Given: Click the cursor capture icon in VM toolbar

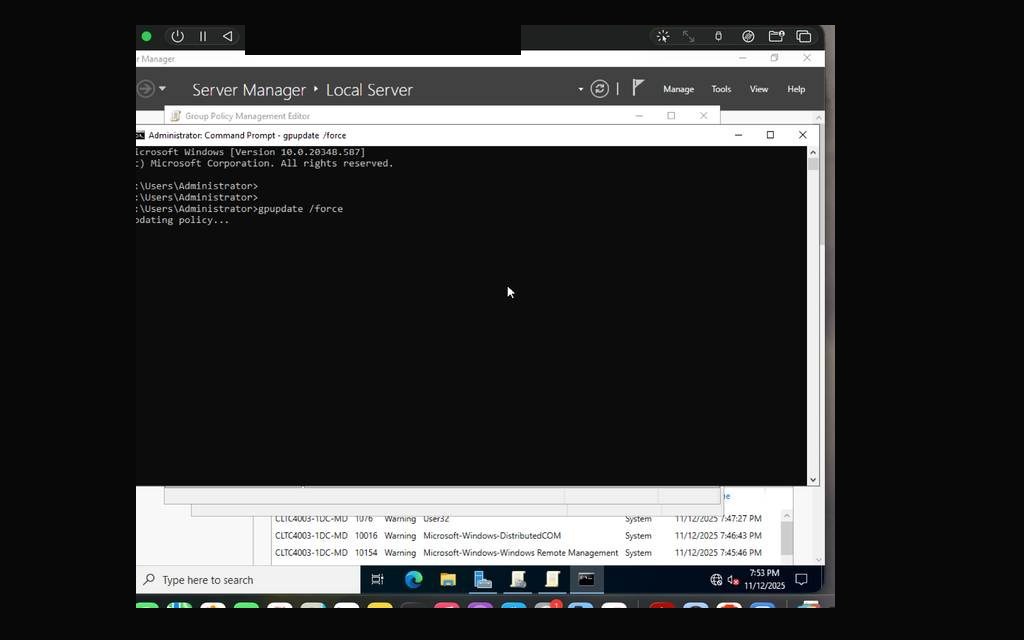Looking at the screenshot, I should point(663,37).
